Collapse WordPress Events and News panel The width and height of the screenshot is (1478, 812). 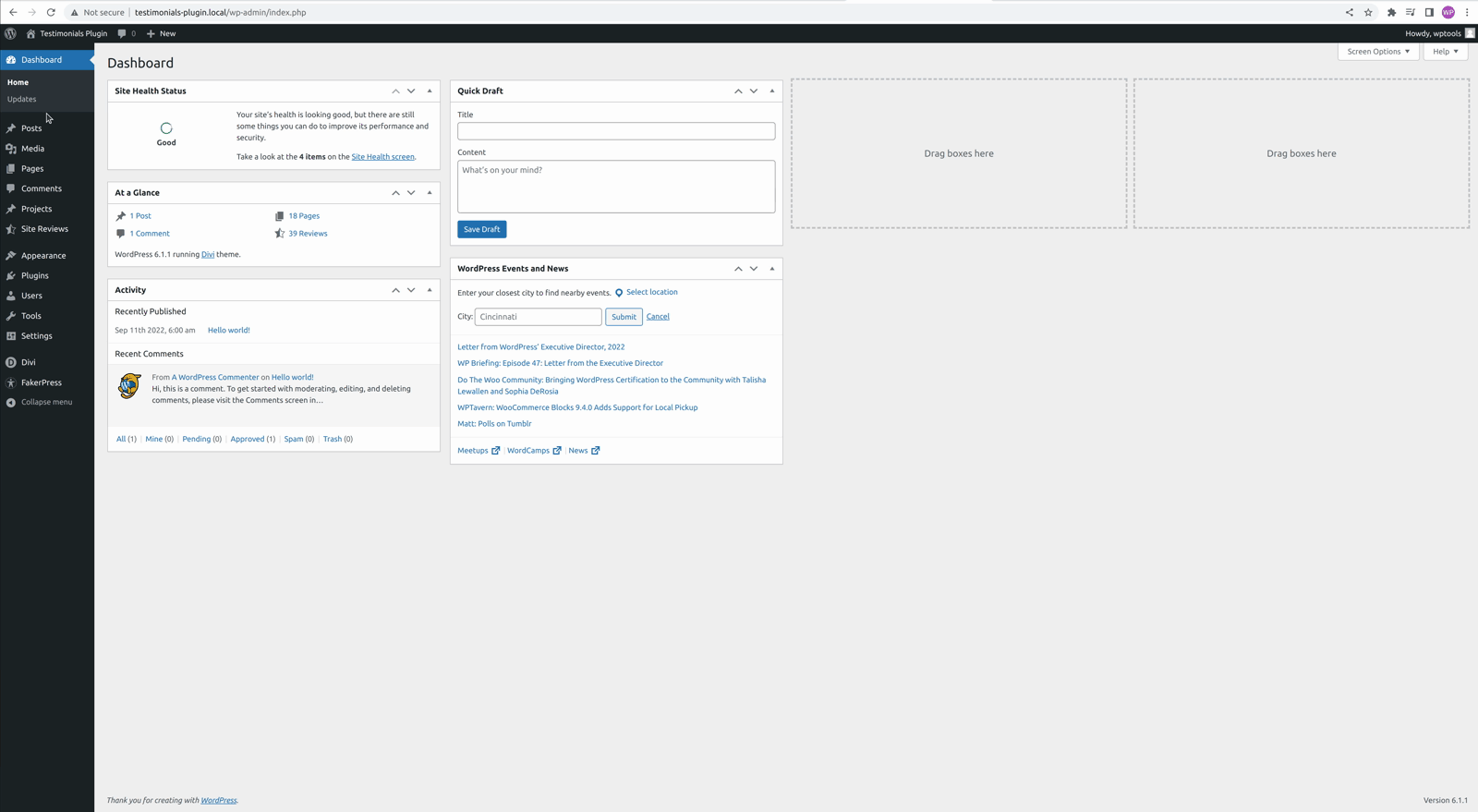(x=772, y=269)
